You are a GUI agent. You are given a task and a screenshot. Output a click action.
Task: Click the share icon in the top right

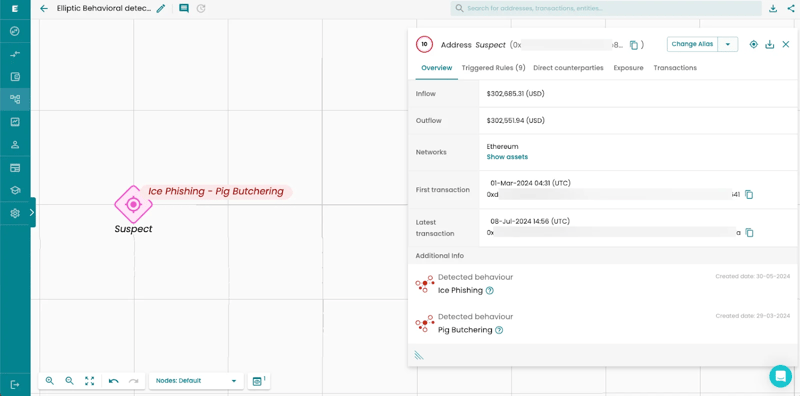pos(790,9)
